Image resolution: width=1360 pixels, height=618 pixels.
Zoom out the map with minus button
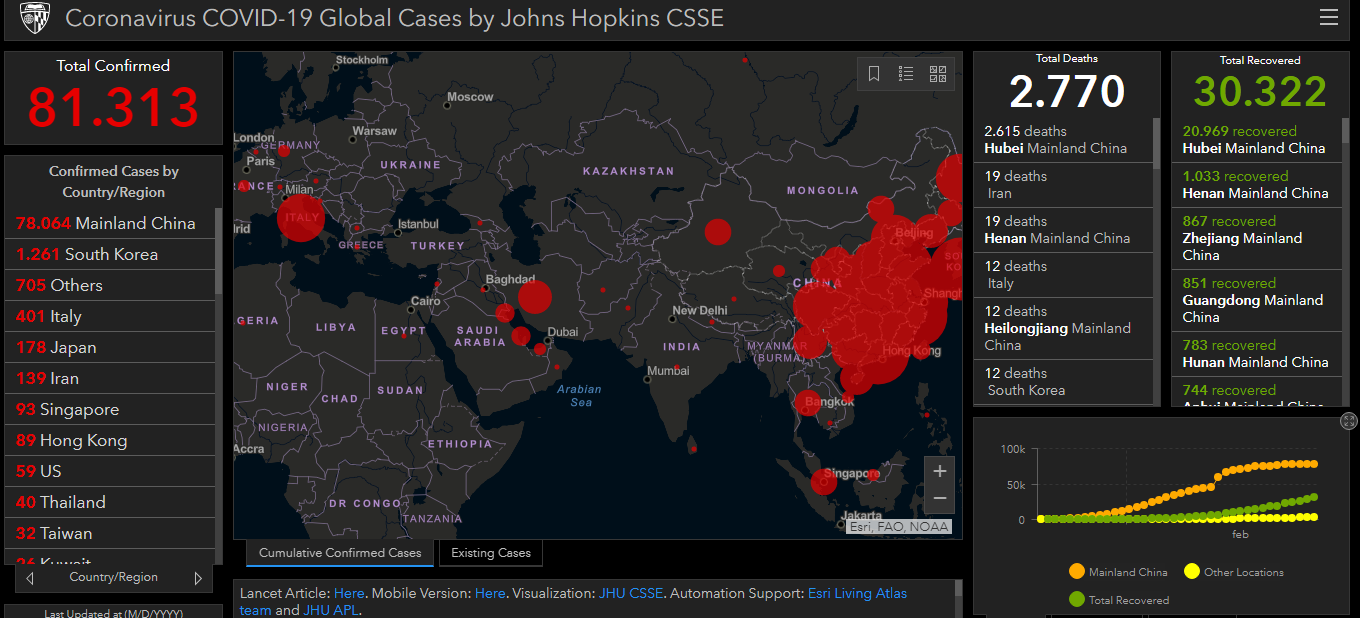[940, 498]
